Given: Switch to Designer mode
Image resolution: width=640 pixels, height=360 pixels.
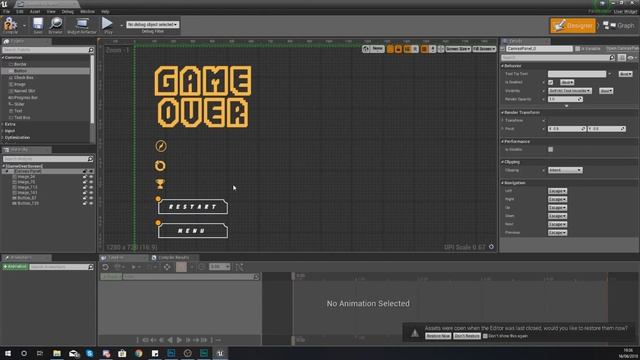Looking at the screenshot, I should tap(573, 26).
